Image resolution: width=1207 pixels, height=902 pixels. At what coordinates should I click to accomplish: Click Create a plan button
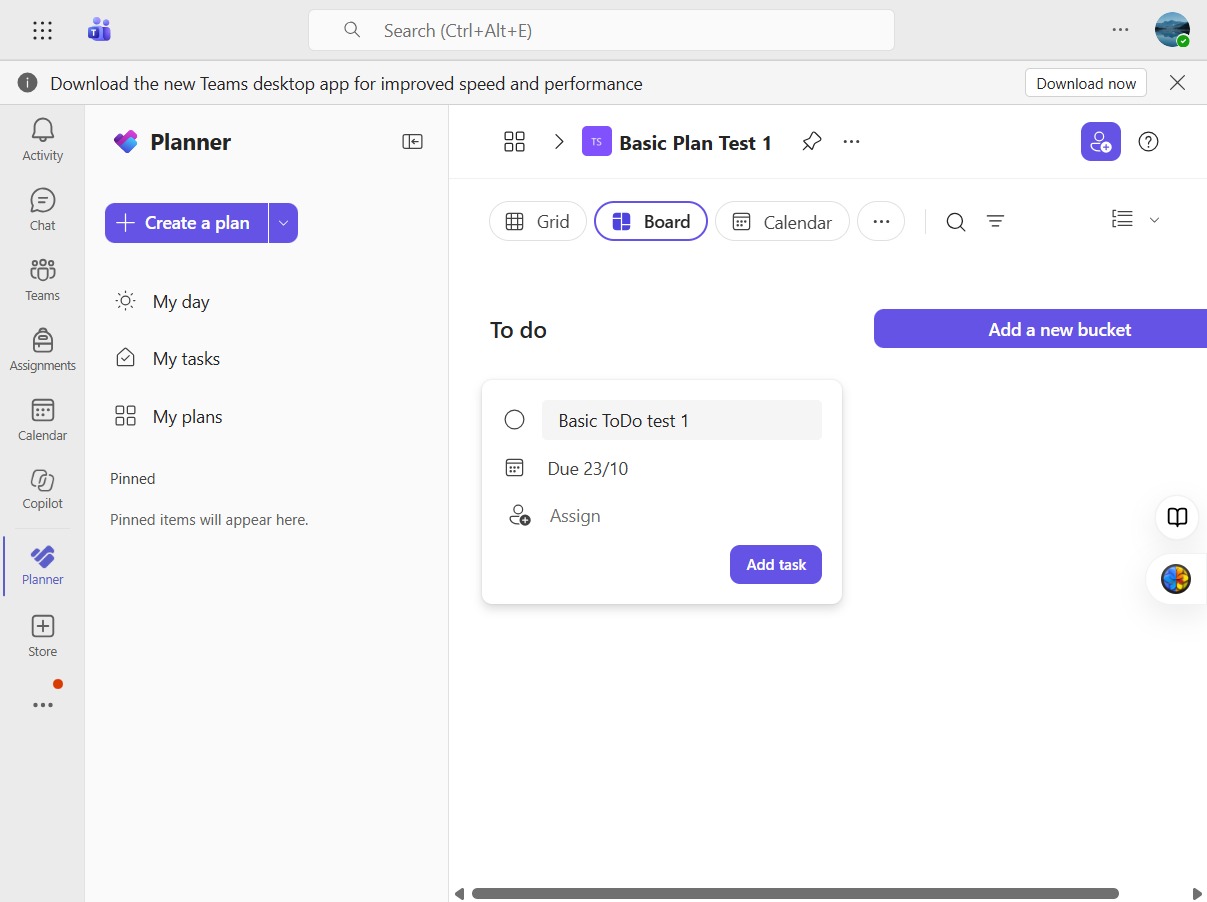point(186,223)
